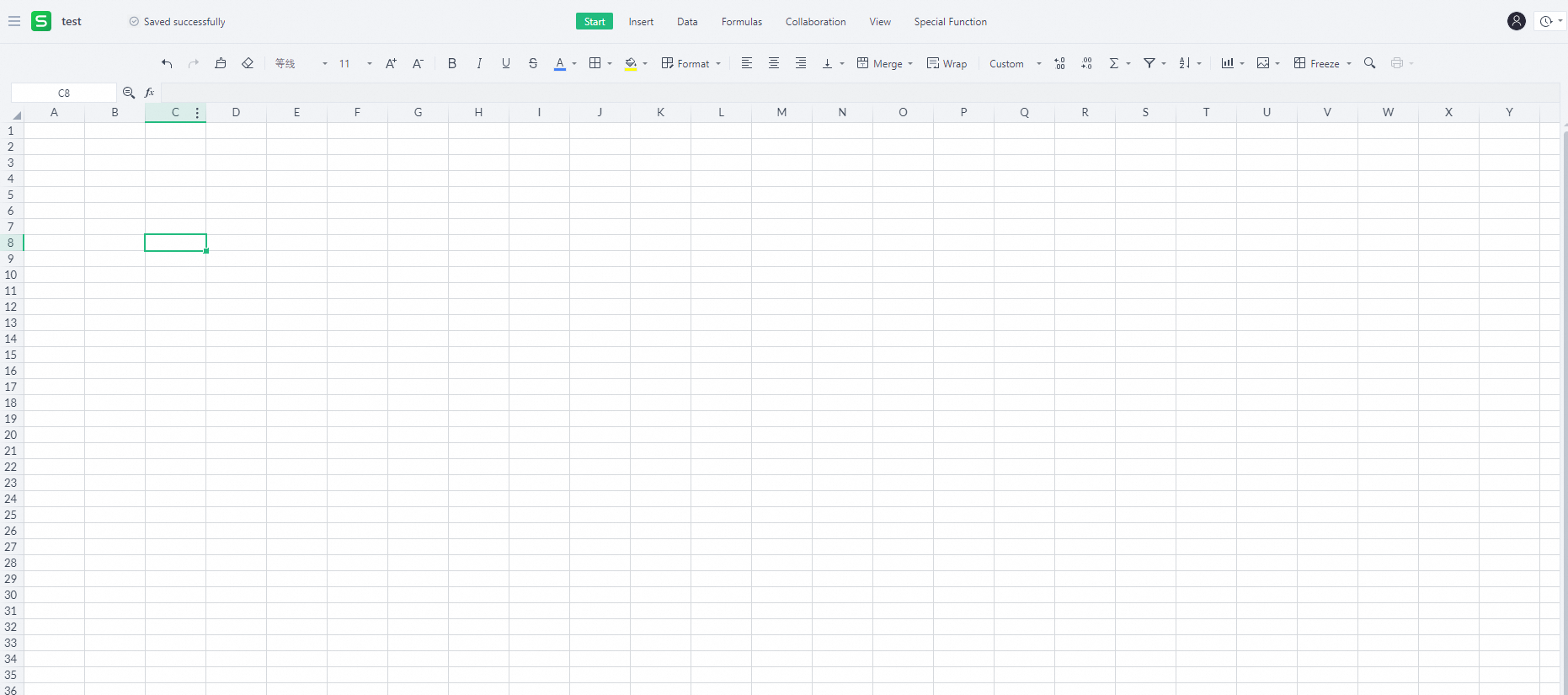The image size is (1568, 695).
Task: Click the A-Z sort icon
Action: pyautogui.click(x=1185, y=63)
